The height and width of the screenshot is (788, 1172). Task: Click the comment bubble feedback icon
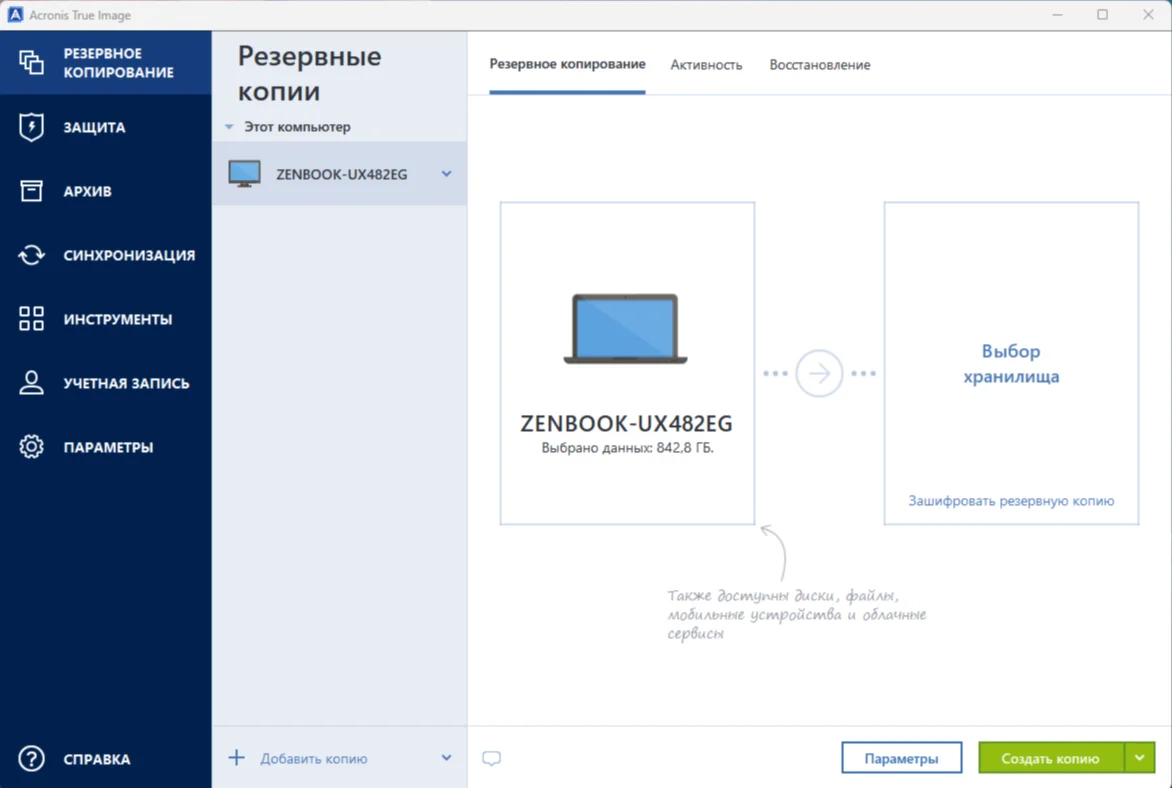(x=491, y=759)
